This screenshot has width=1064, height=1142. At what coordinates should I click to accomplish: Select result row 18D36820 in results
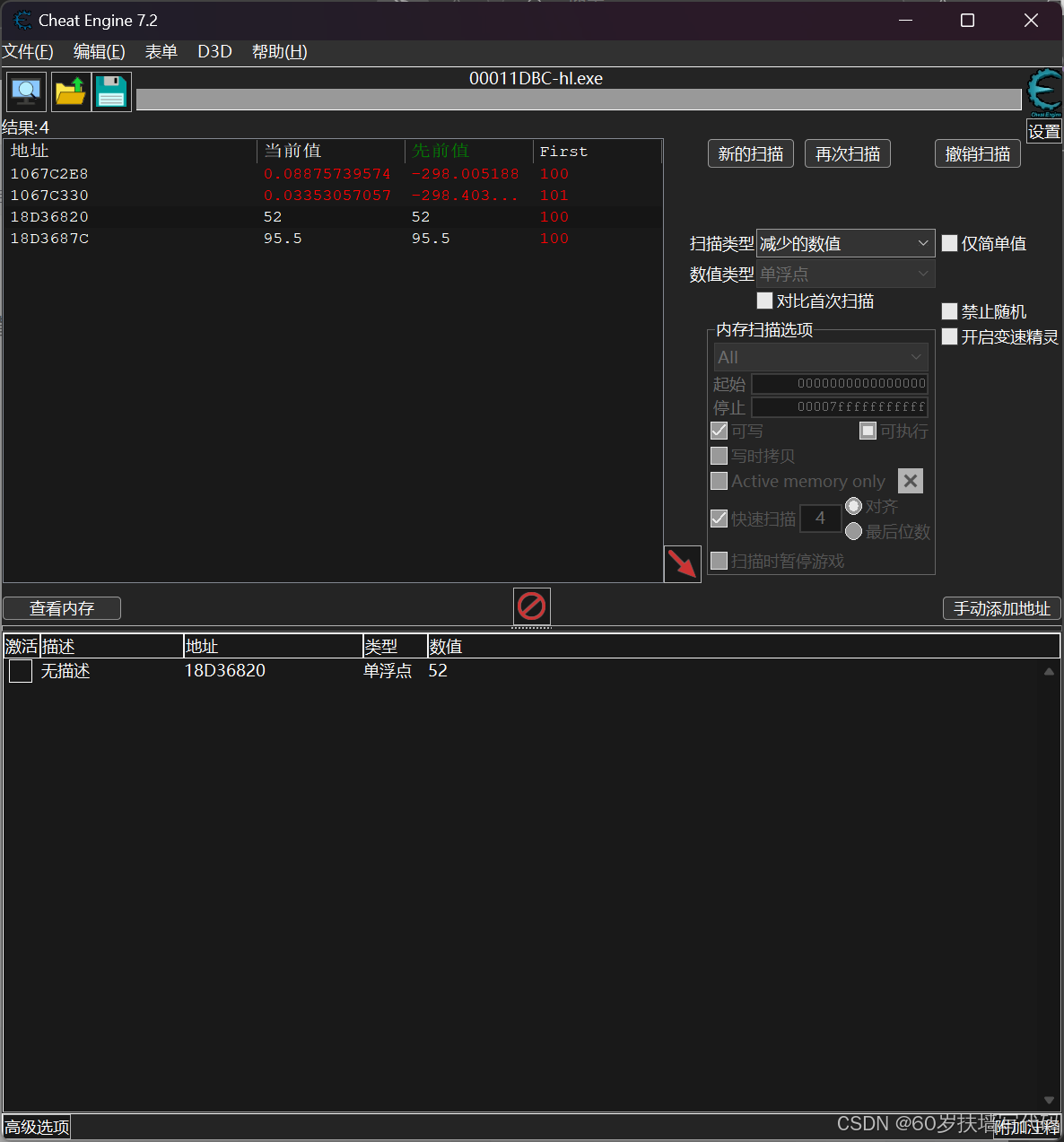[x=333, y=217]
